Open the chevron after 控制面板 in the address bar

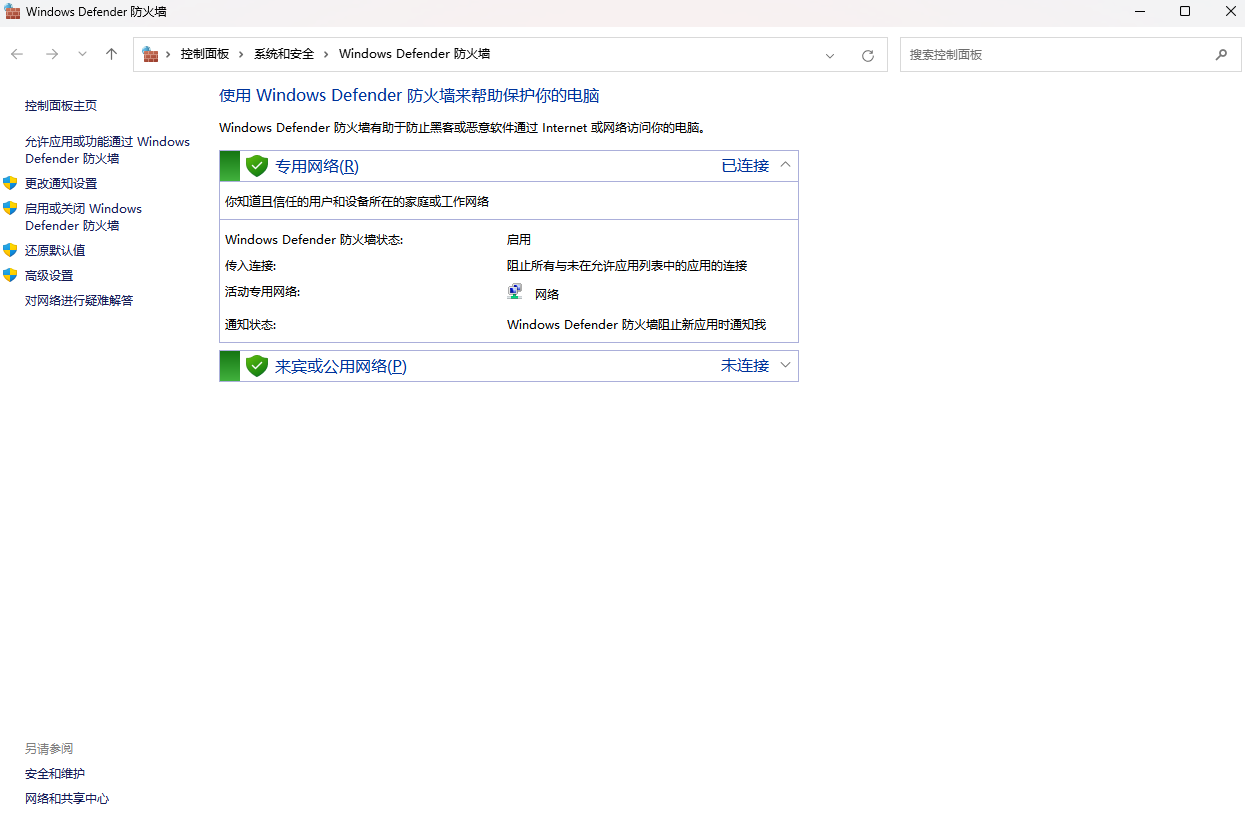pyautogui.click(x=241, y=54)
